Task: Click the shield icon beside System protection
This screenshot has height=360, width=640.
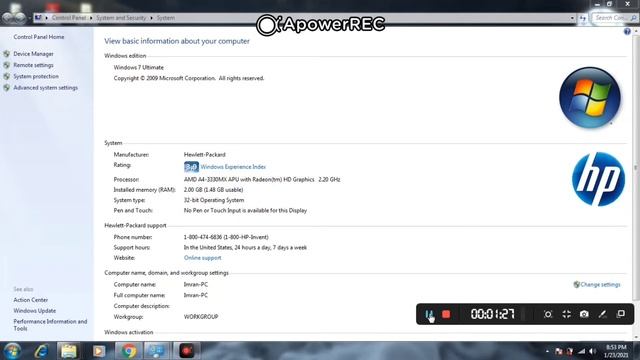Action: coord(7,76)
